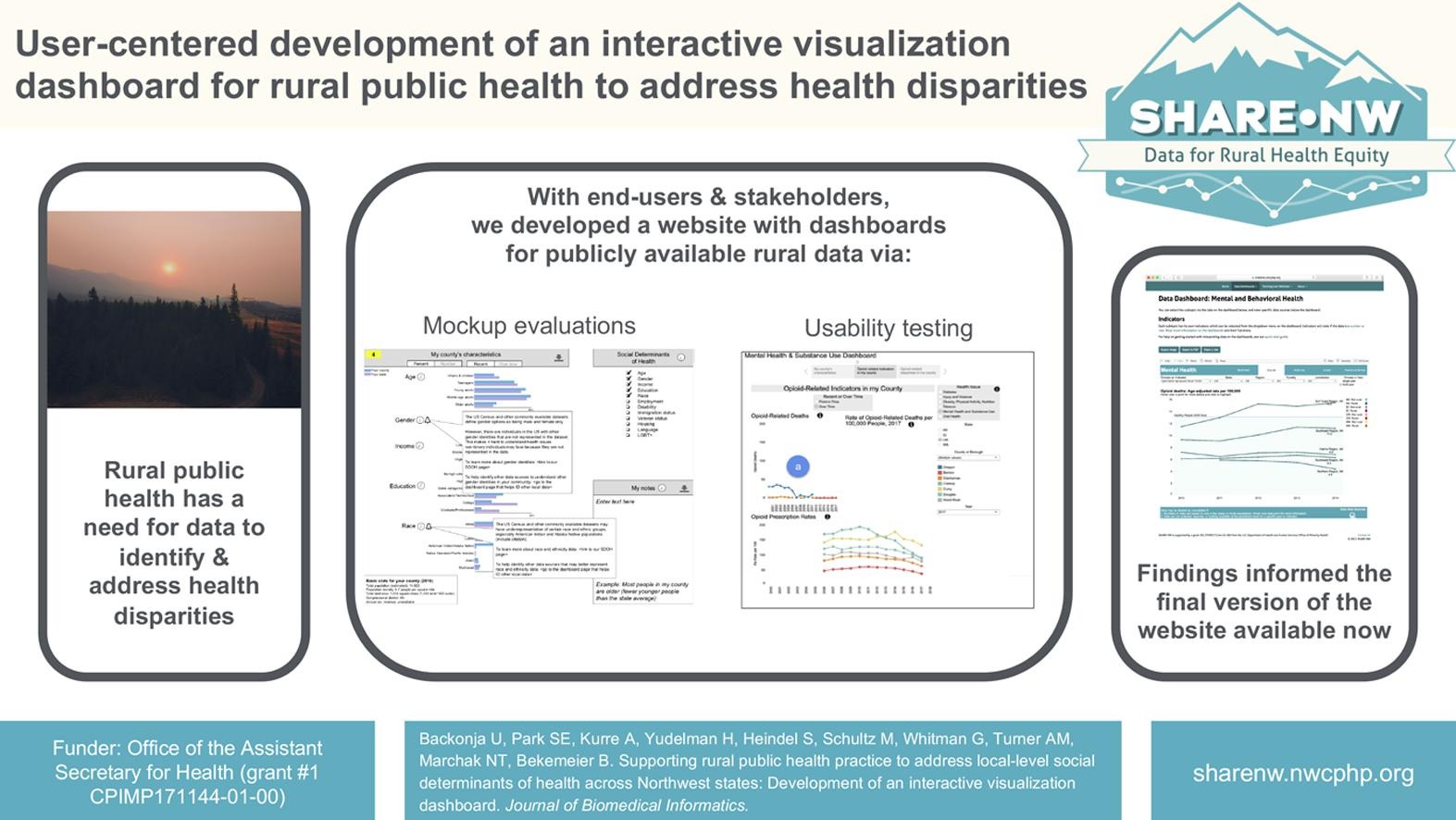Click the bell icon next to Gender
This screenshot has width=1456, height=820.
click(x=428, y=420)
